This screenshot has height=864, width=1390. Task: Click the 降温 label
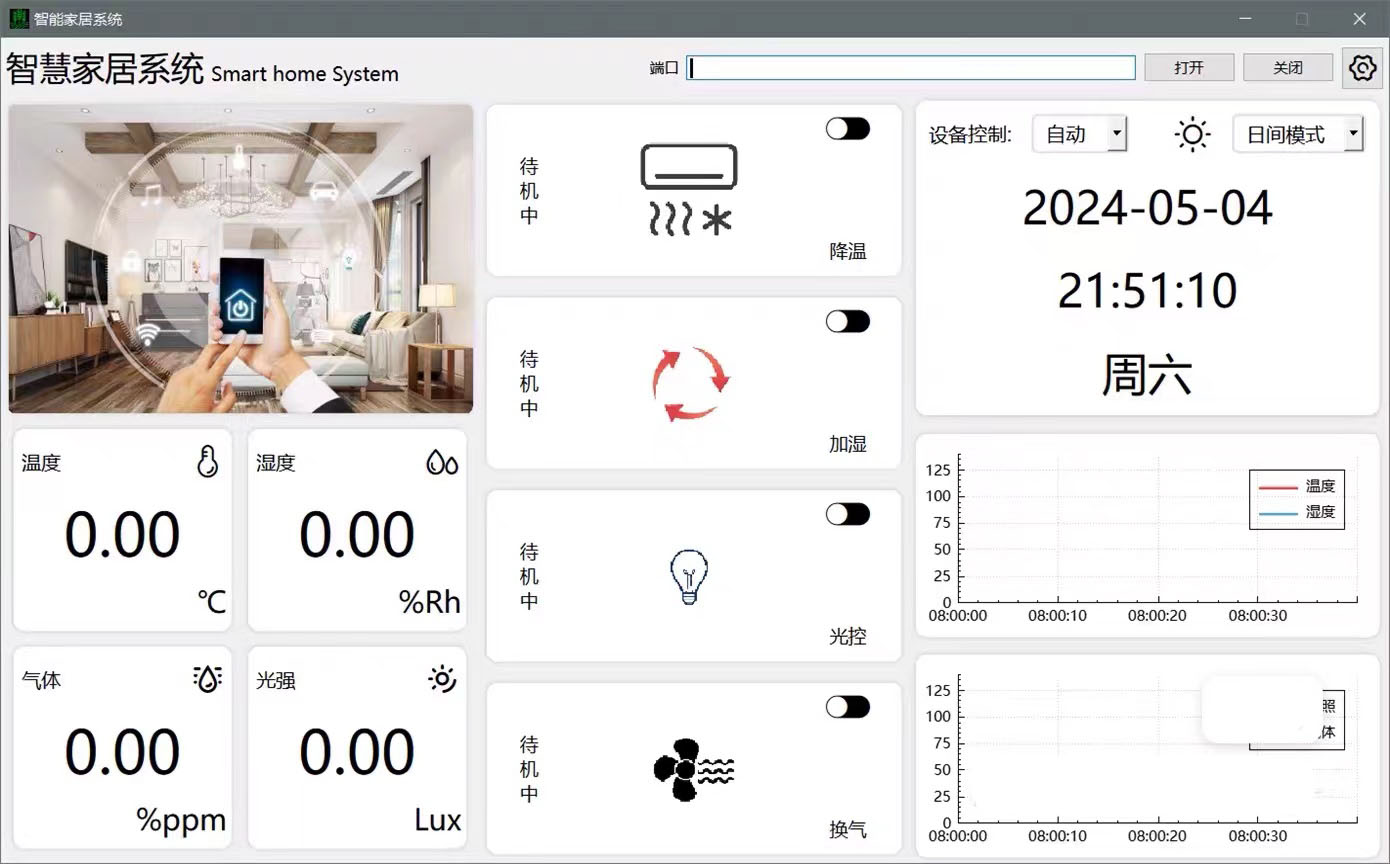coord(848,252)
